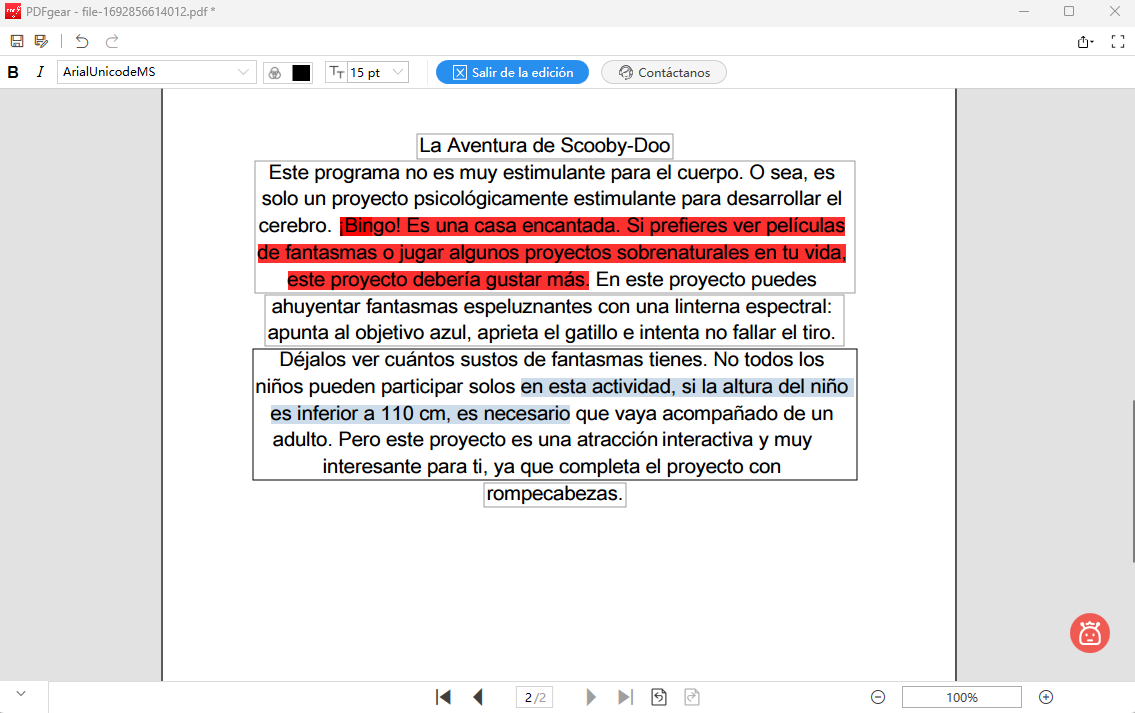The image size is (1135, 713).
Task: Click the Redo icon
Action: tap(110, 40)
